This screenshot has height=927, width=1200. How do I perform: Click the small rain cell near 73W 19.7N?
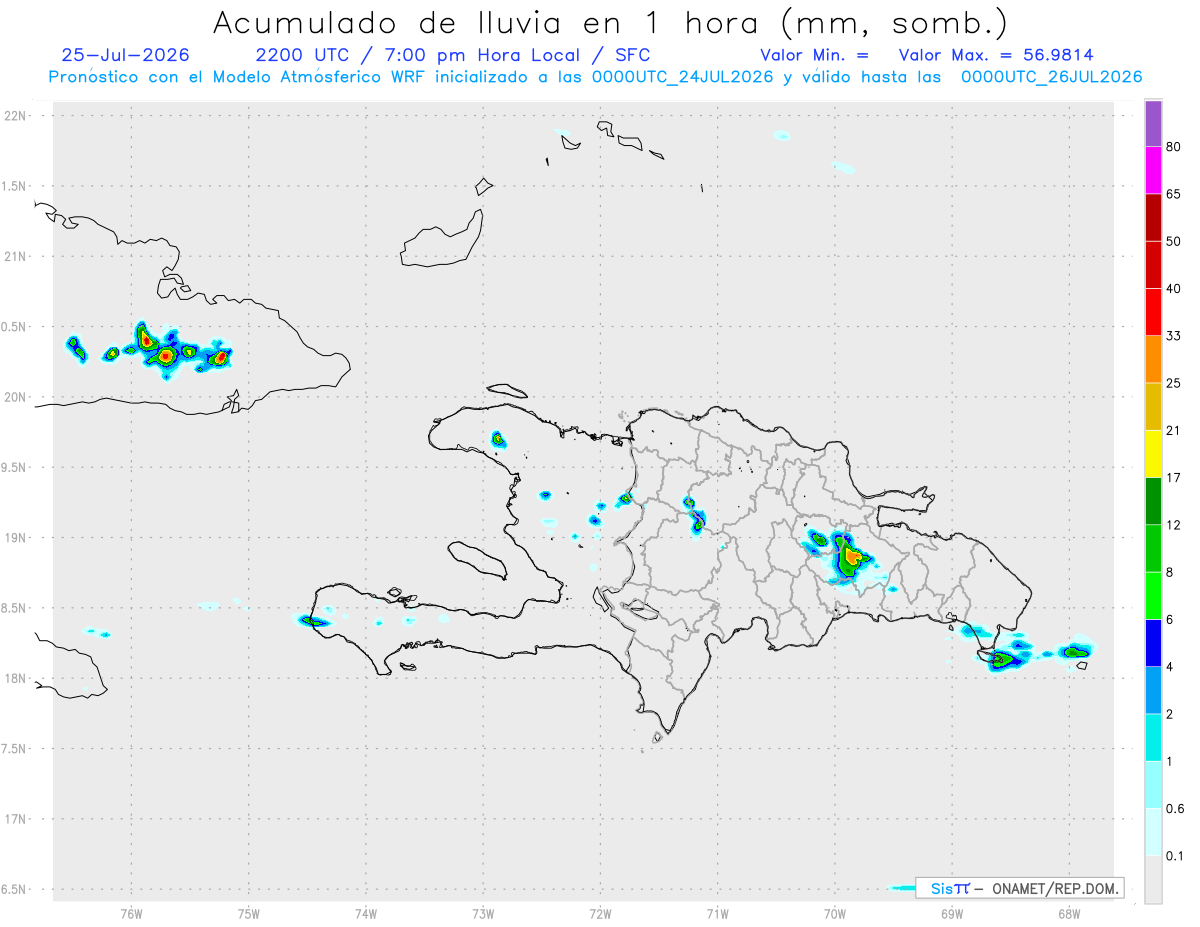pos(498,438)
